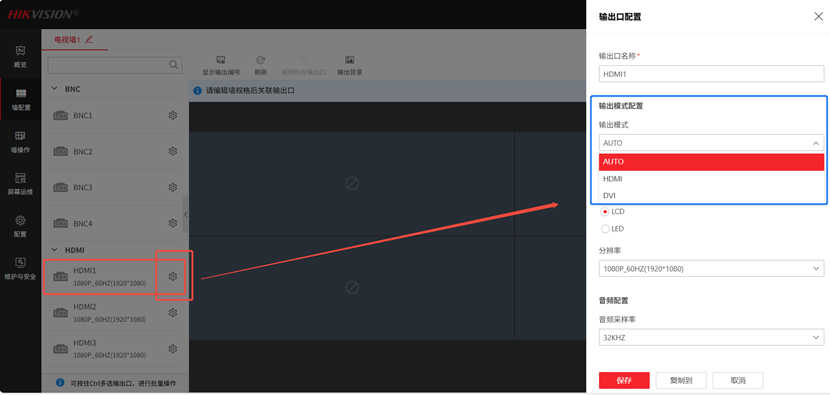
Task: Click the LCD screen icon of HDMI2
Action: click(x=60, y=313)
